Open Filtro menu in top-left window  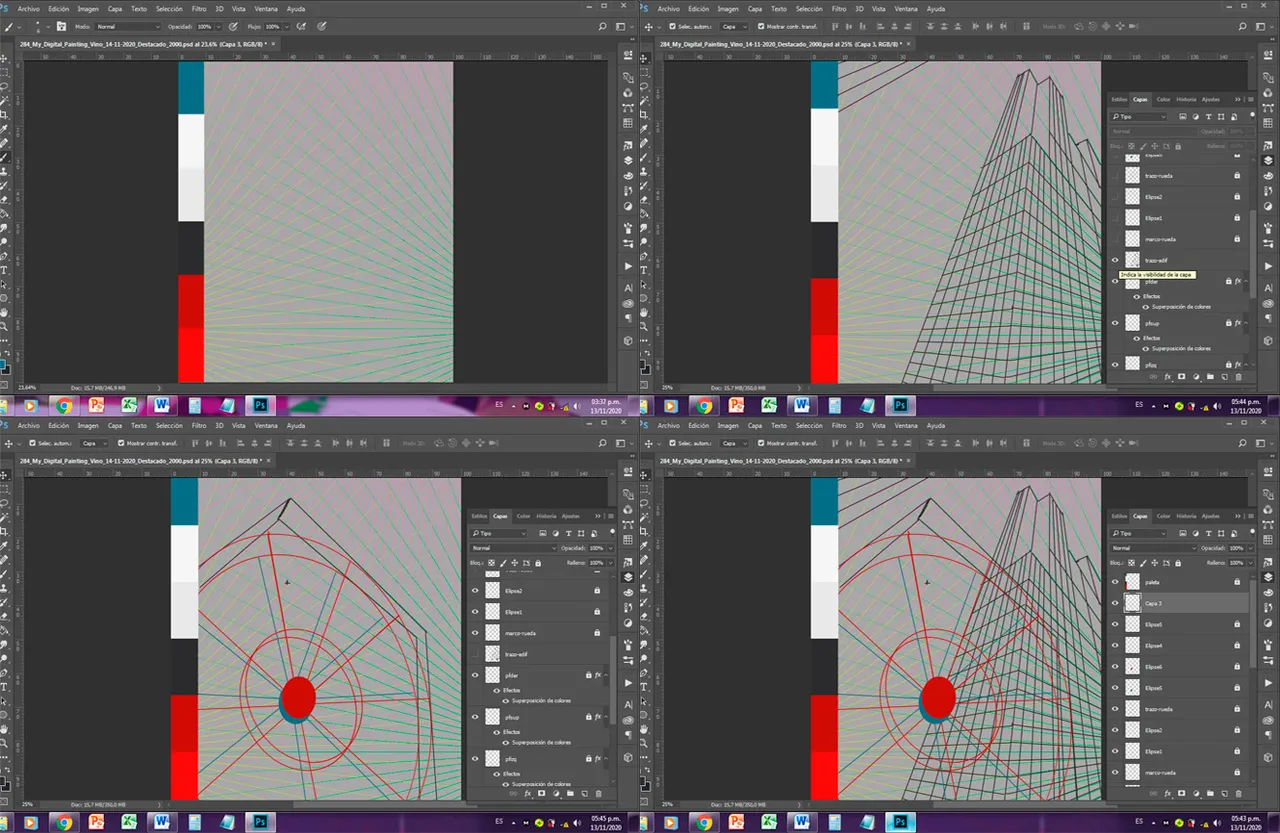[x=199, y=8]
